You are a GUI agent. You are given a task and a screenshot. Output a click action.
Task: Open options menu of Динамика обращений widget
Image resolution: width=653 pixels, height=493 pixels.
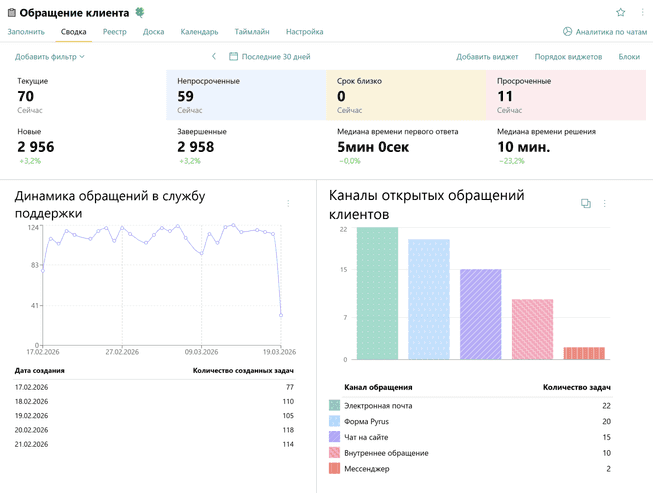tap(288, 203)
